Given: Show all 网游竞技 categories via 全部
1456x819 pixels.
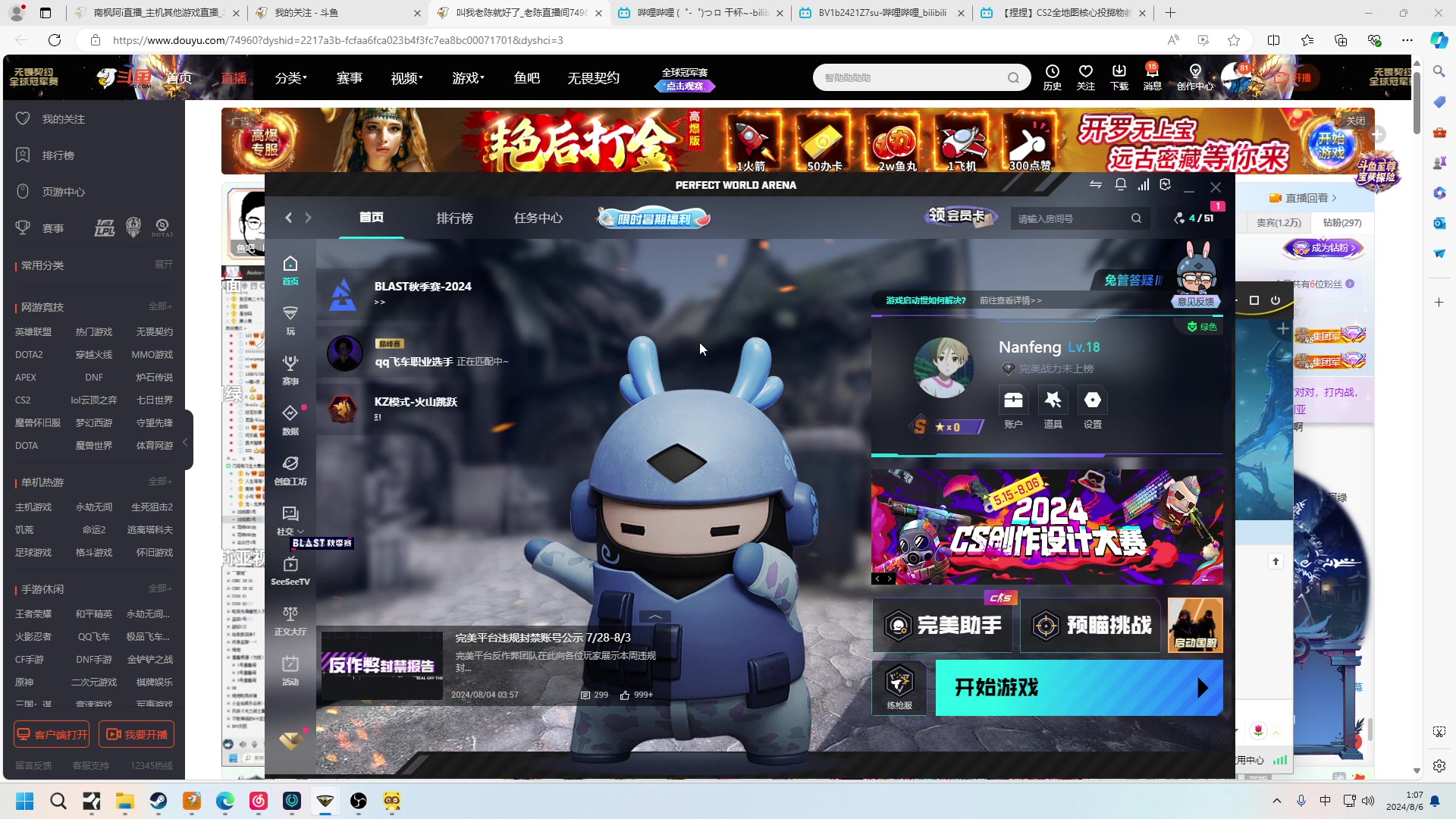Looking at the screenshot, I should point(160,306).
